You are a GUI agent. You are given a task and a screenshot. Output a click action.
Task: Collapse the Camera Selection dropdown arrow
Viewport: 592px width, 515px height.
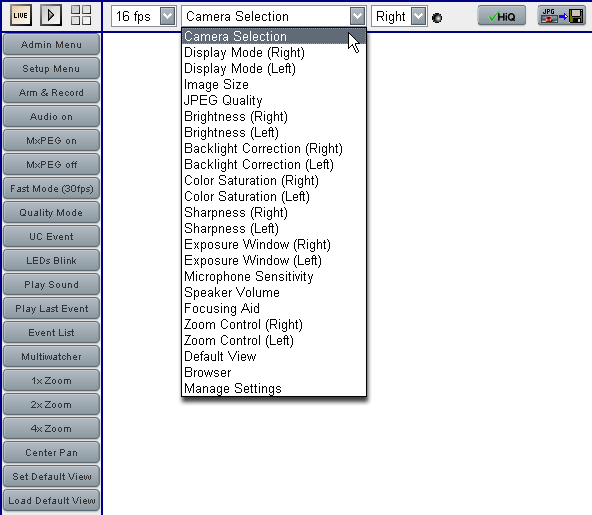pyautogui.click(x=357, y=16)
